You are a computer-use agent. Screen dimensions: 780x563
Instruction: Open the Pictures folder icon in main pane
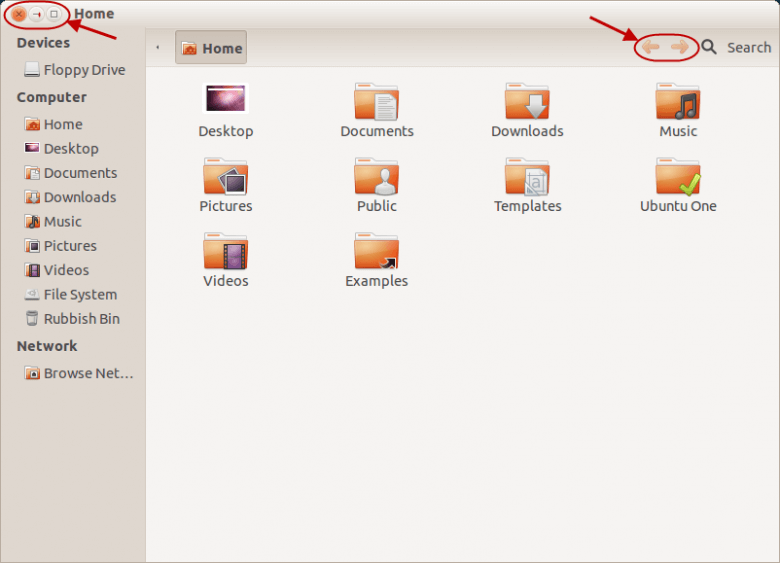[x=225, y=177]
